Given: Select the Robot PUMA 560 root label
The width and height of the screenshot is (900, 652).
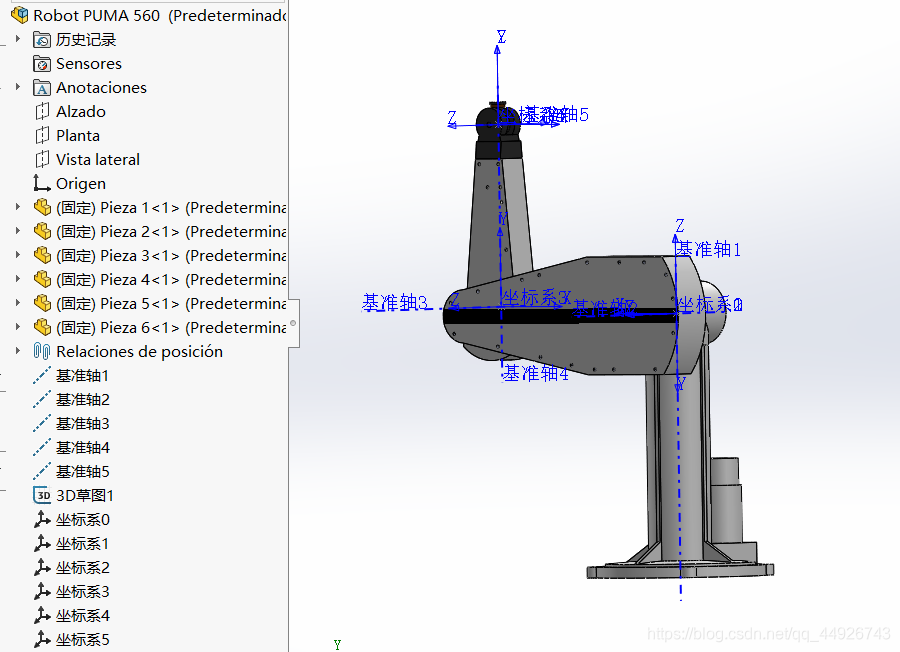Looking at the screenshot, I should pyautogui.click(x=160, y=15).
